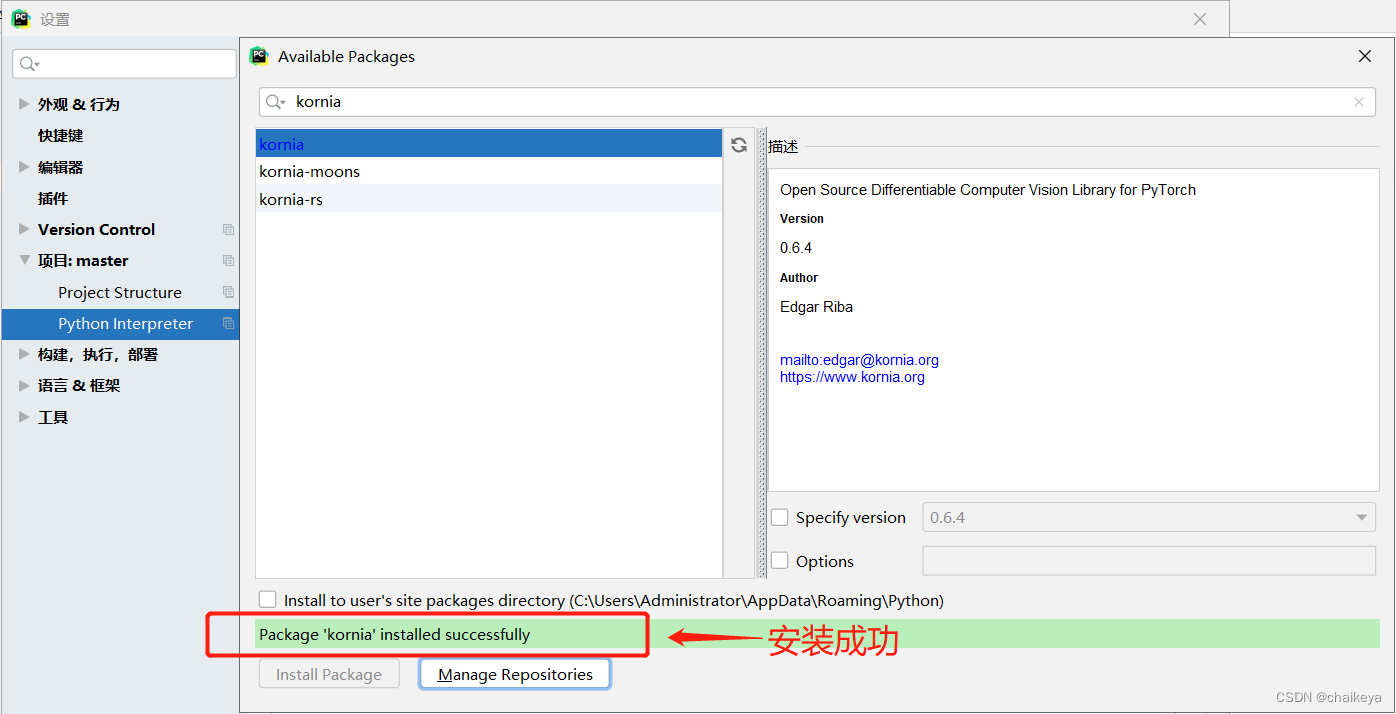Viewport: 1396px width, 714px height.
Task: Click the copy icon next to Python Interpreter
Action: (228, 323)
